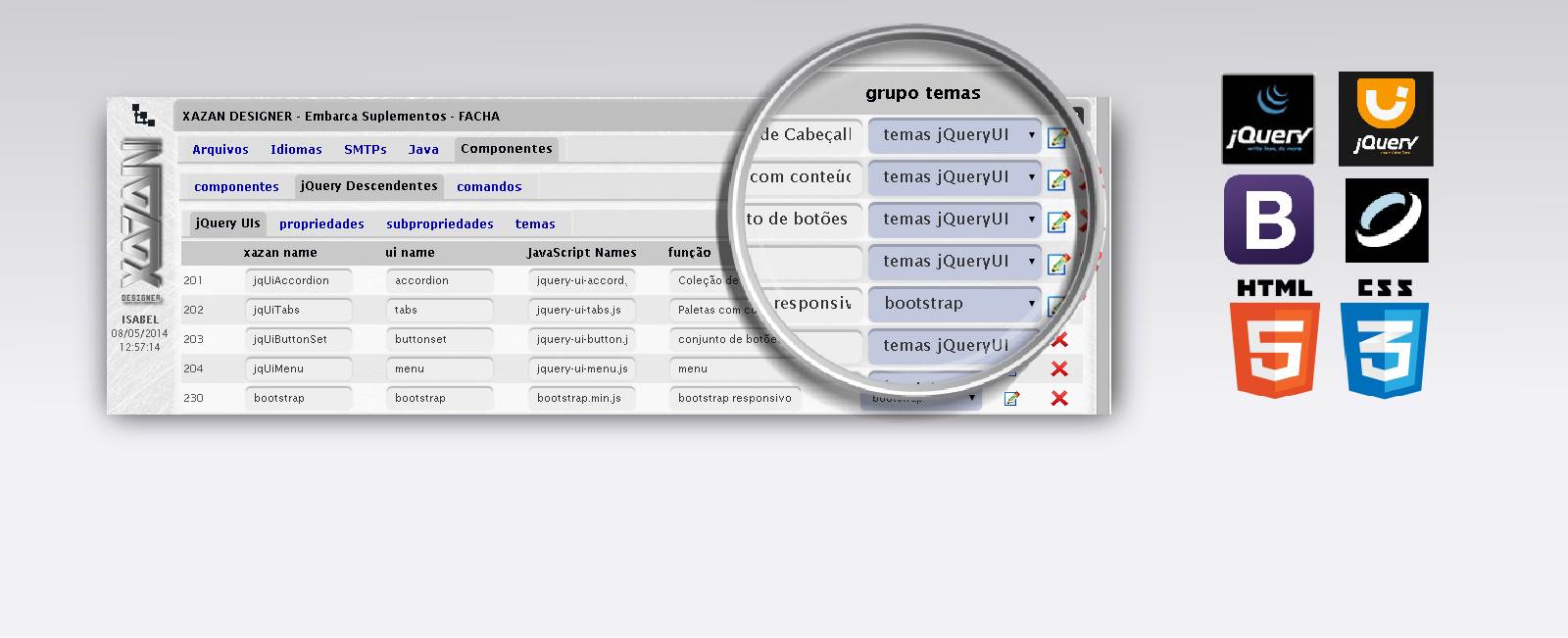
Task: Delete row 203 with the red X
Action: (x=1059, y=340)
